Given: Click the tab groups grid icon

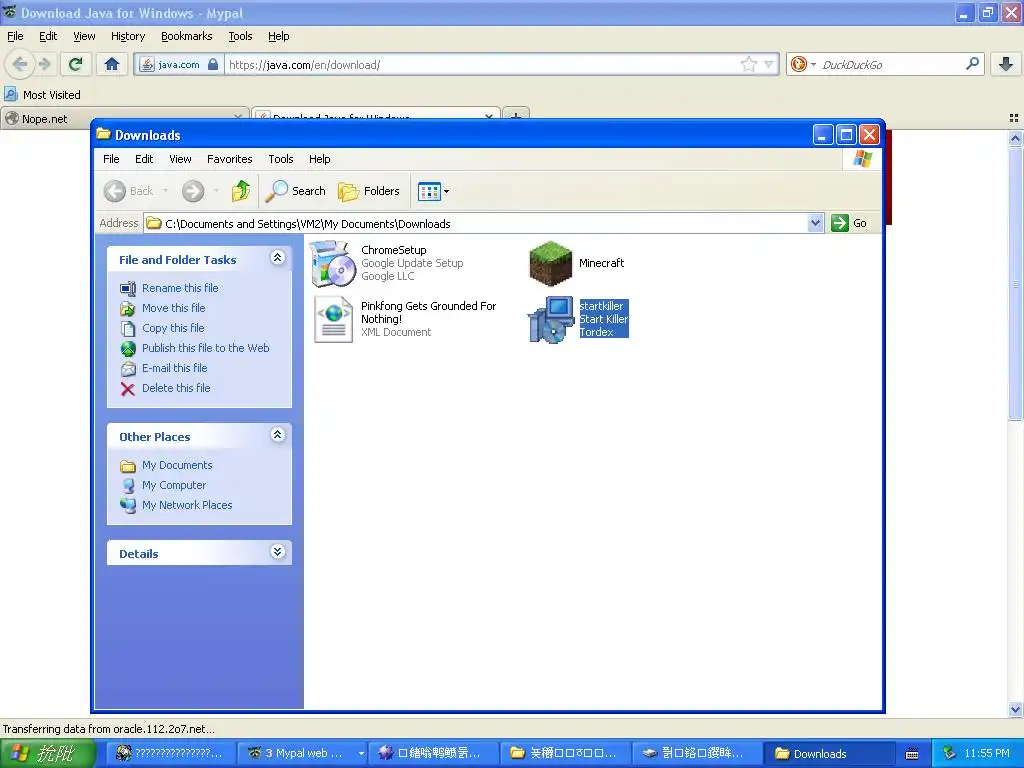Looking at the screenshot, I should 1014,118.
